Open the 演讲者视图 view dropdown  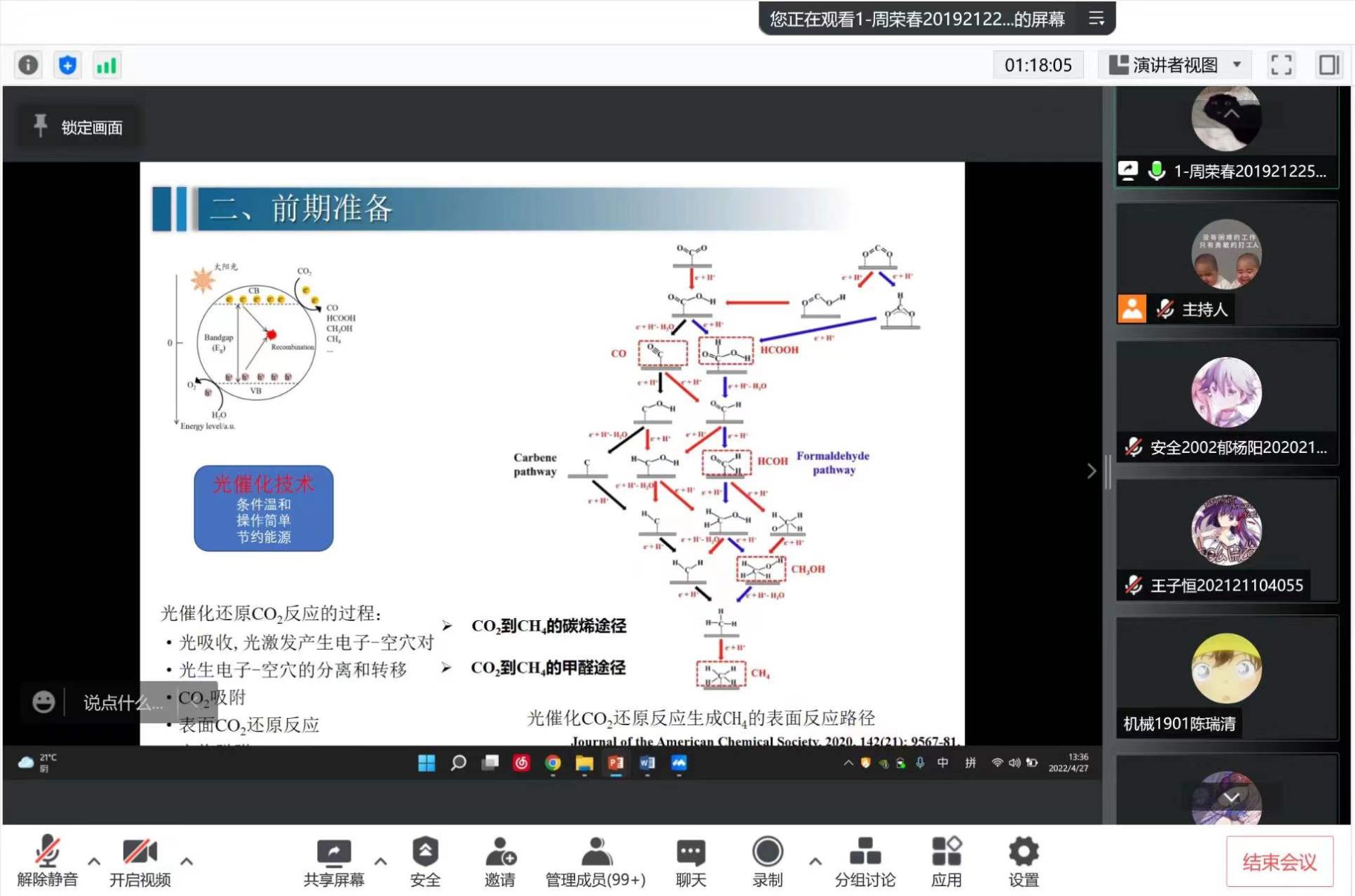point(1175,65)
